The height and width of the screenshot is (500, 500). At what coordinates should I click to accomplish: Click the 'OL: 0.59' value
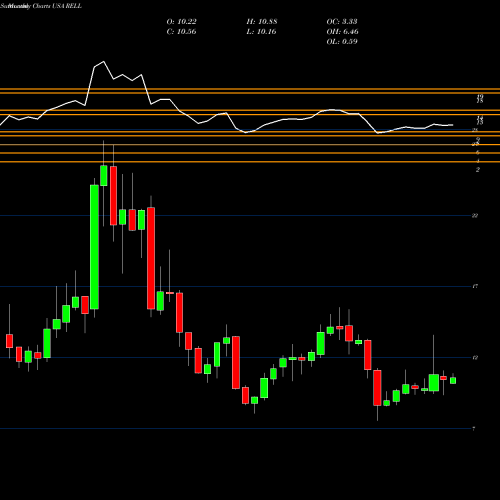point(342,42)
